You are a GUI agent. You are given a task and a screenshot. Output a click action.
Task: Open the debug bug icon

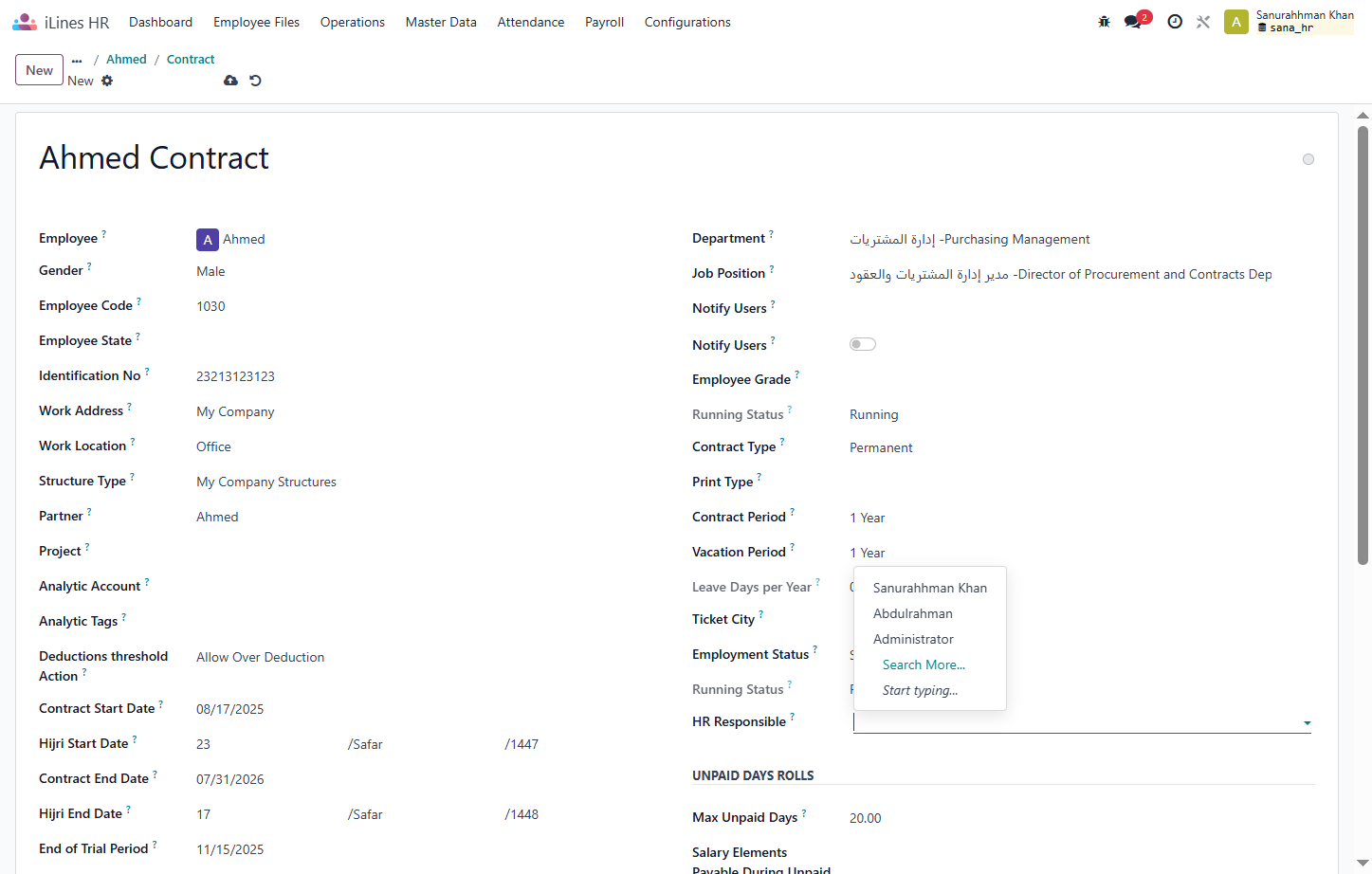pos(1104,22)
